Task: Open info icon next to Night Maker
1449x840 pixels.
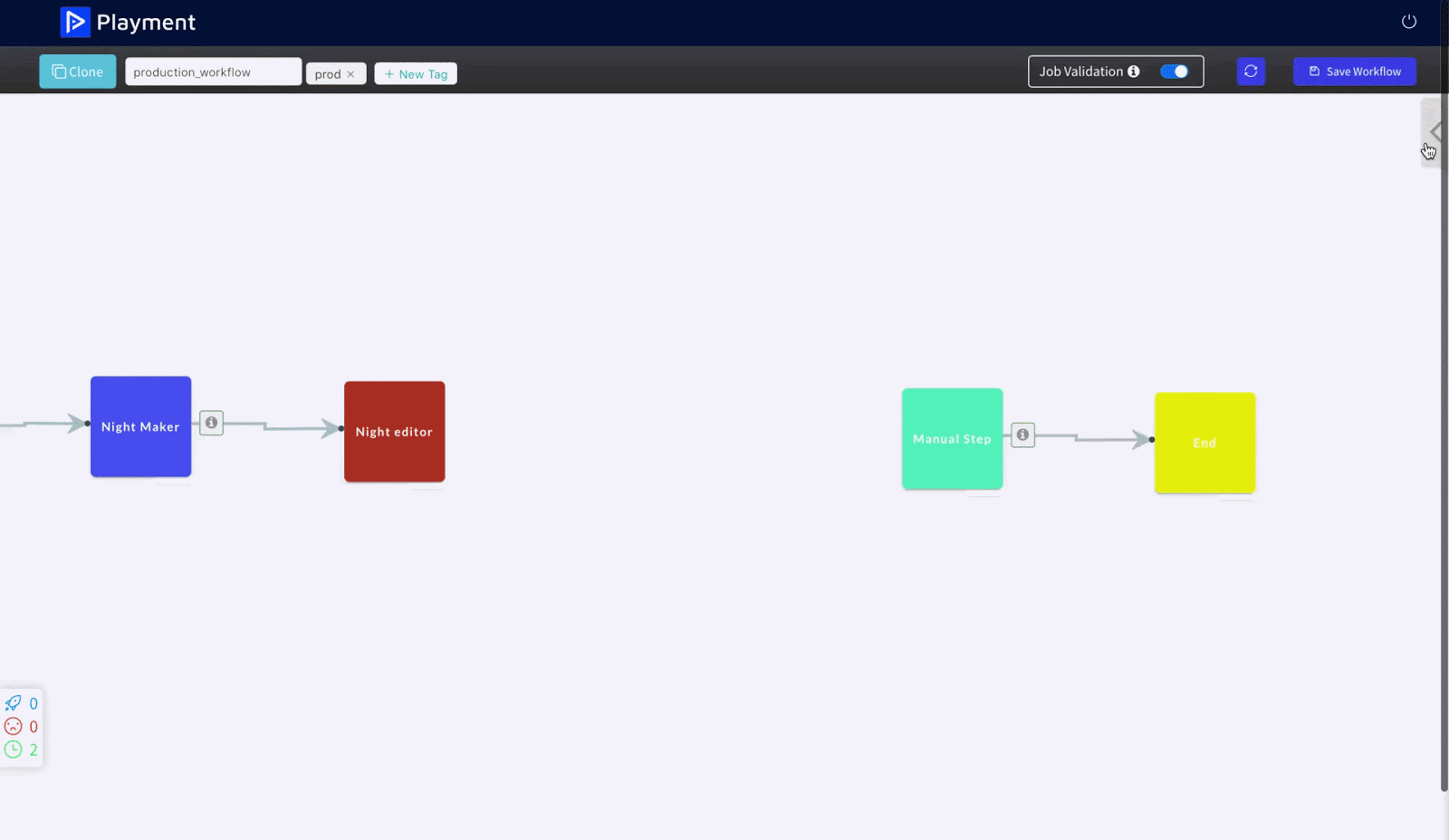Action: click(x=211, y=423)
